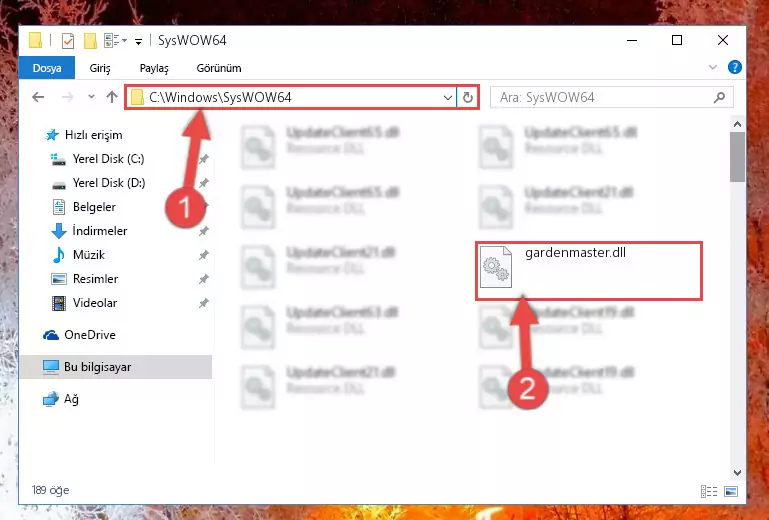This screenshot has height=520, width=769.
Task: Click the Properties icon in the quick access toolbar
Action: pos(68,41)
